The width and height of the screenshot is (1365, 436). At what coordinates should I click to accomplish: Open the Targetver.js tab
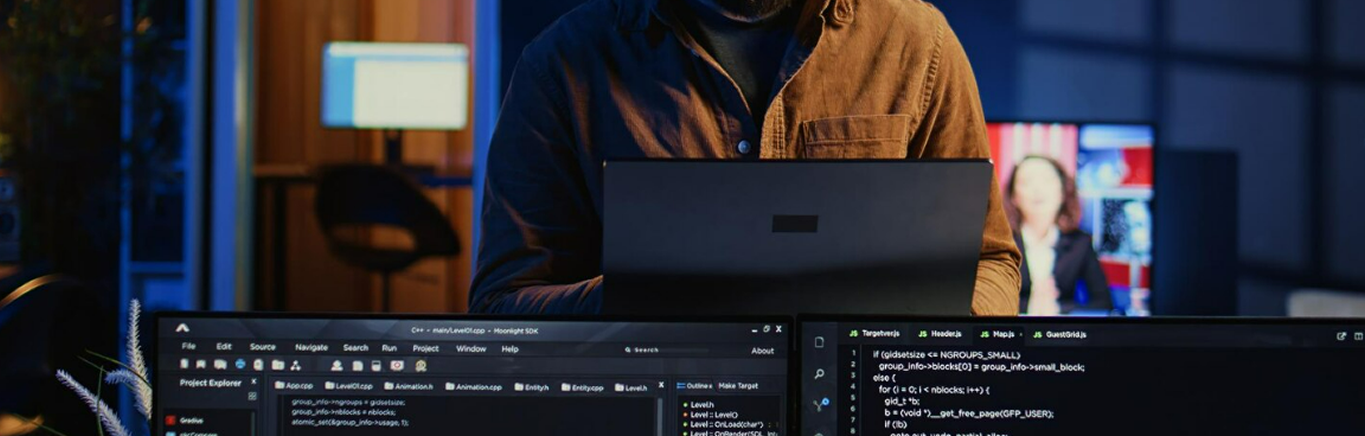click(874, 333)
